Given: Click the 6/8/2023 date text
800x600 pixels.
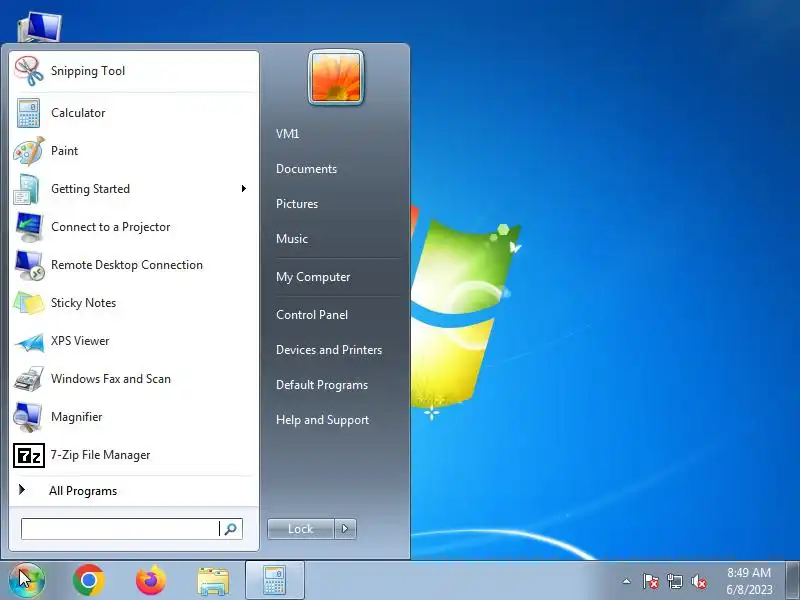Looking at the screenshot, I should click(x=749, y=590).
